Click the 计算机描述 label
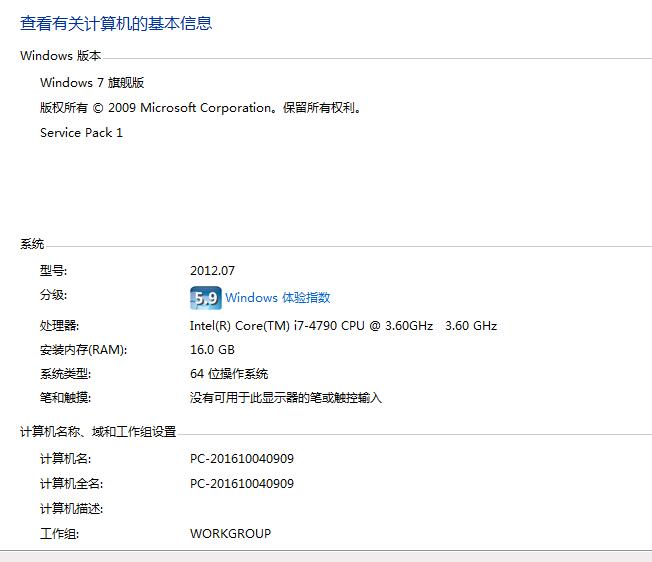This screenshot has width=652, height=562. click(x=72, y=509)
